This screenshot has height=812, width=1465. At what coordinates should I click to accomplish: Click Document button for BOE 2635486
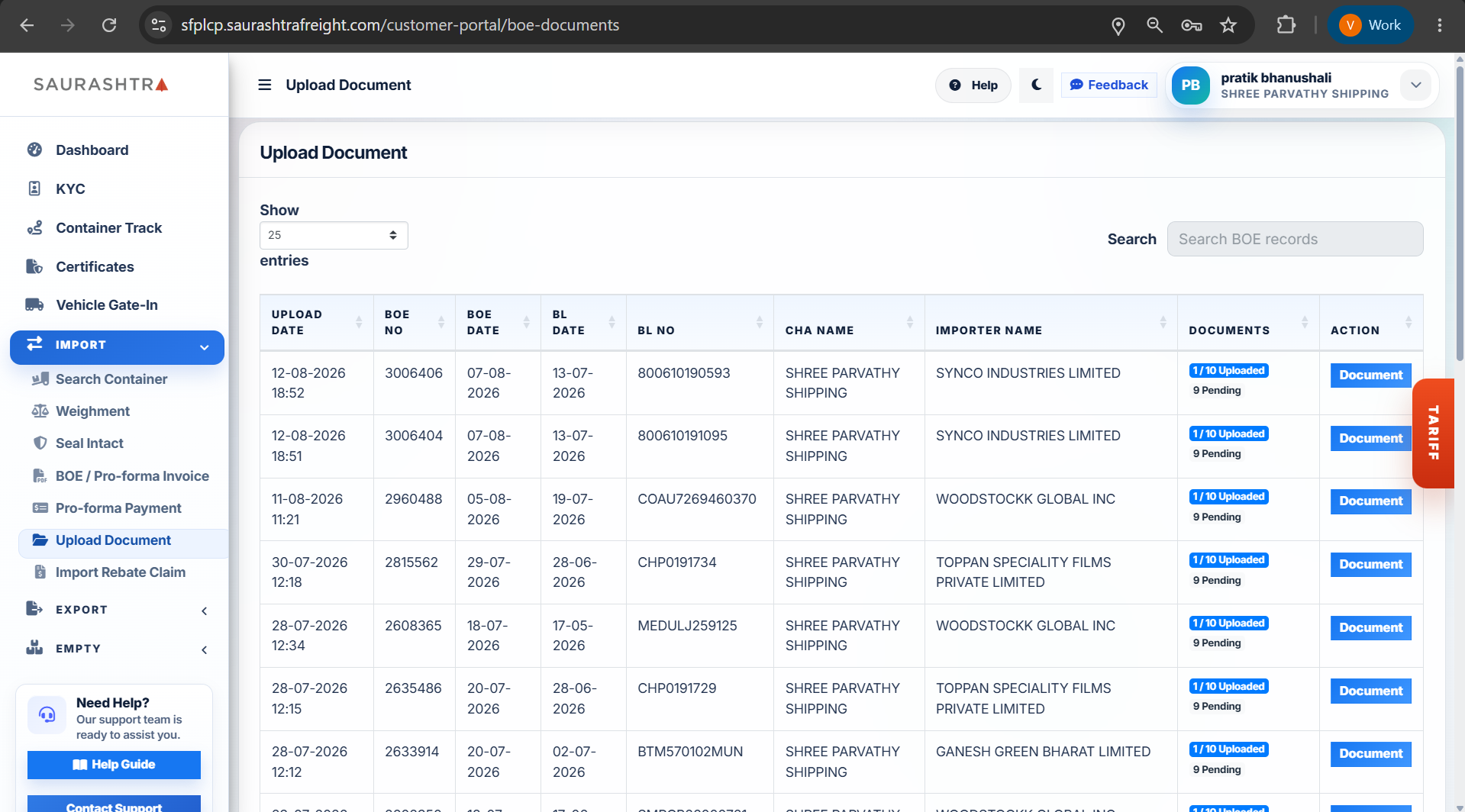click(x=1371, y=691)
